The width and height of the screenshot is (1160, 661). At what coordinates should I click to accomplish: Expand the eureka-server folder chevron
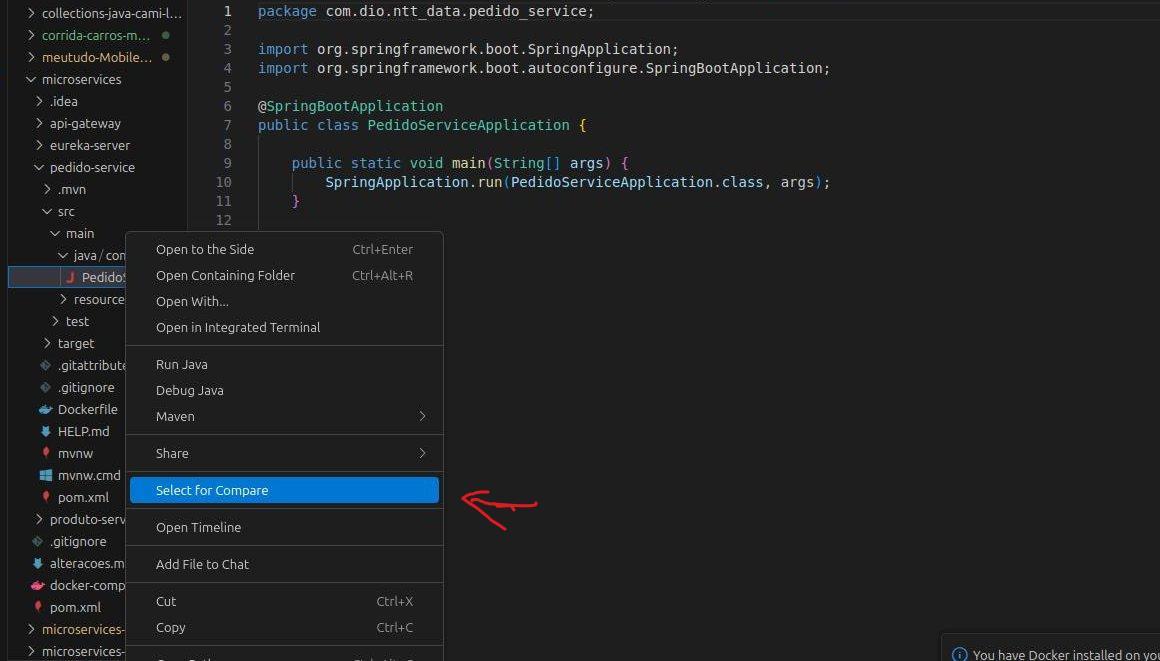[x=39, y=145]
